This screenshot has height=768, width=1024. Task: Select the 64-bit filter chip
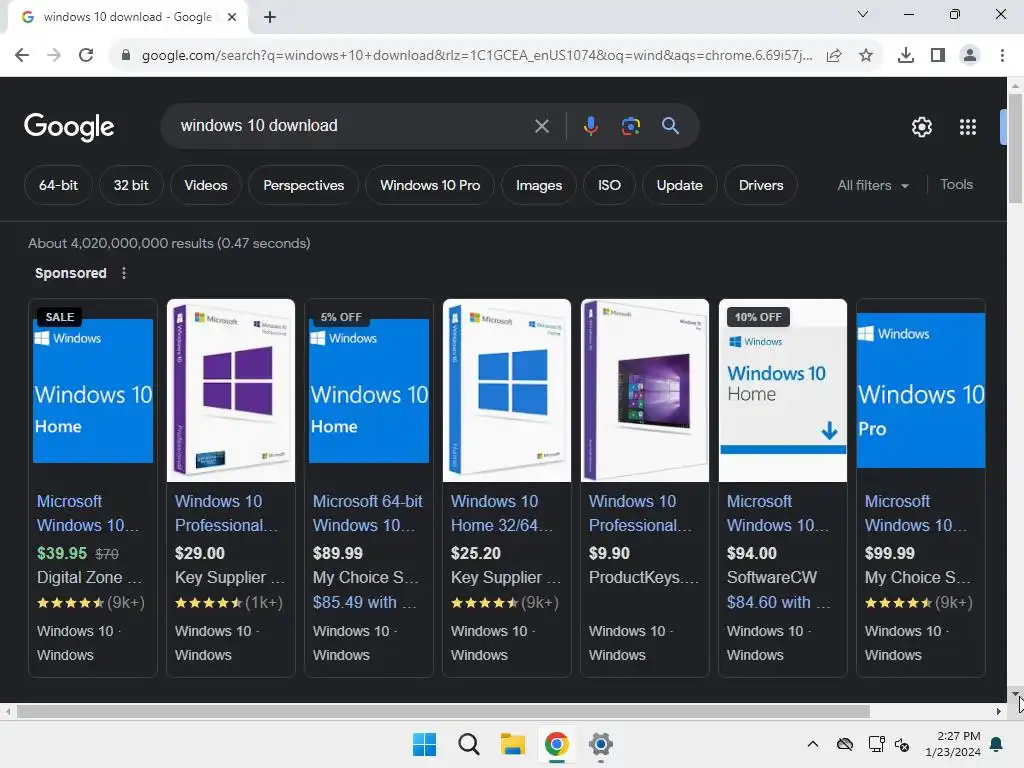coord(58,185)
